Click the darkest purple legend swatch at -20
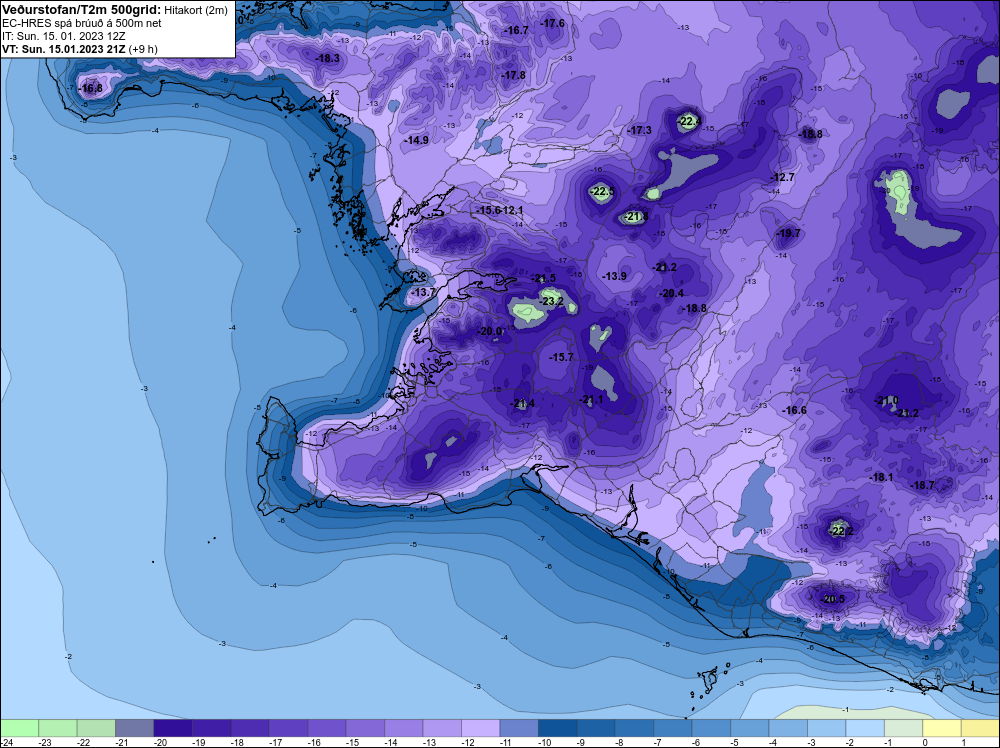This screenshot has width=1000, height=748. pyautogui.click(x=173, y=728)
